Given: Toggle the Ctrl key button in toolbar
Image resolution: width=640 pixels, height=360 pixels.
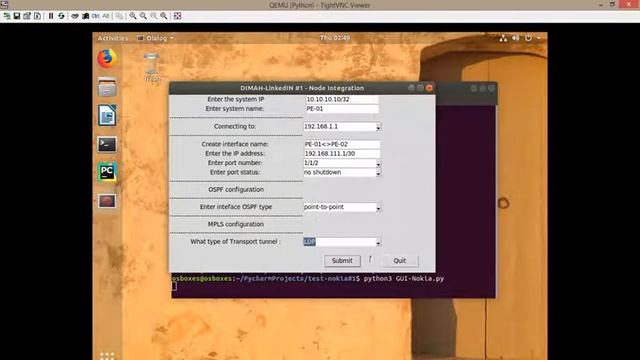Looking at the screenshot, I should coord(96,16).
